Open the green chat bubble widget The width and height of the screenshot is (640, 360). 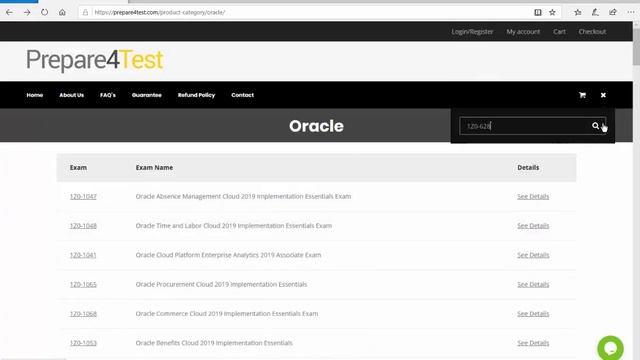(x=611, y=348)
